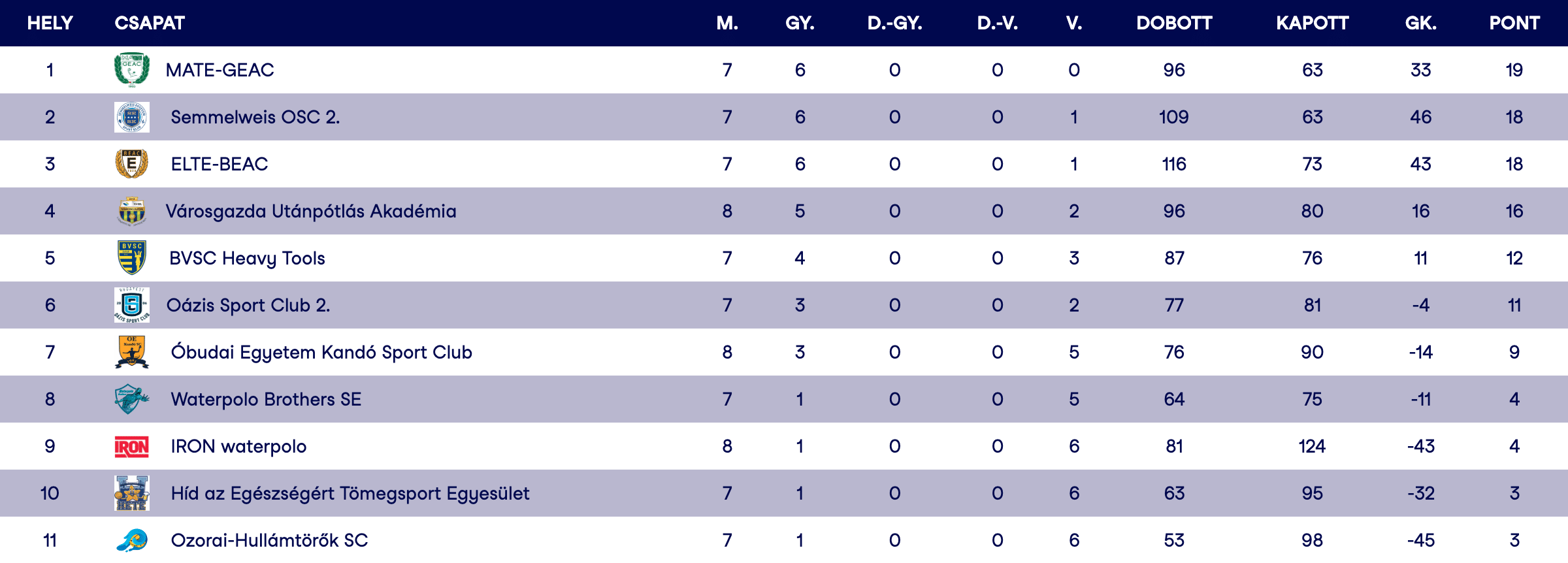Open the MATE-GEAC team name link
The image size is (1568, 563).
click(220, 70)
